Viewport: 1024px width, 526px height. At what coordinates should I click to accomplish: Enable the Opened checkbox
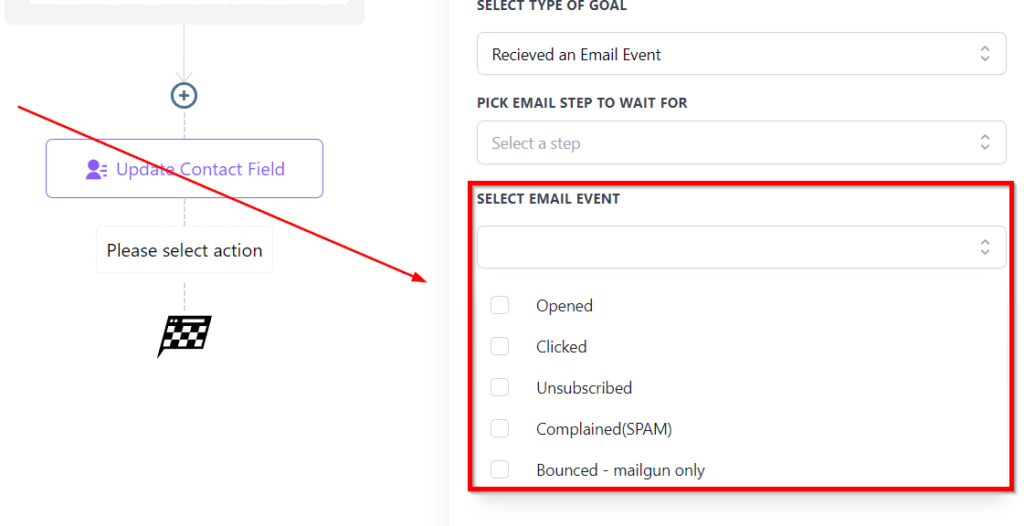pyautogui.click(x=500, y=305)
